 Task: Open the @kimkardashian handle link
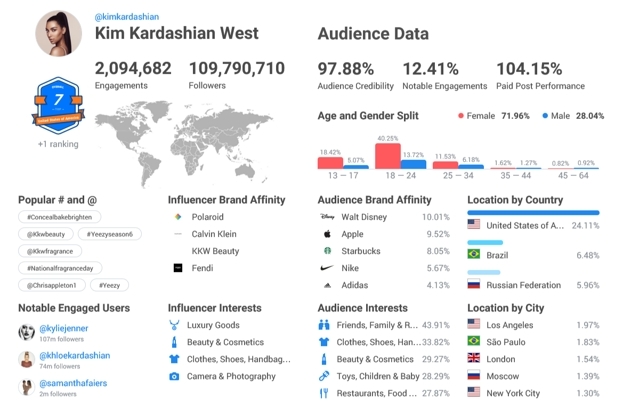point(127,17)
